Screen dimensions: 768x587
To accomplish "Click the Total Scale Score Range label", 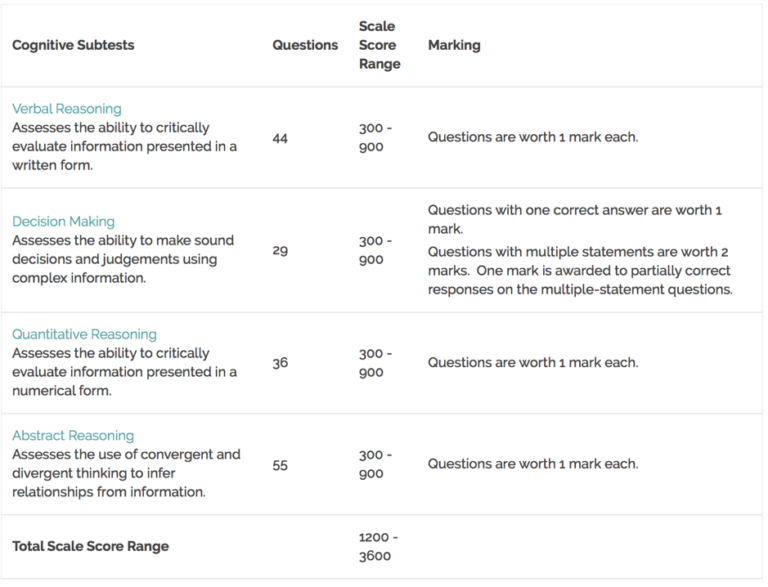I will pos(90,547).
